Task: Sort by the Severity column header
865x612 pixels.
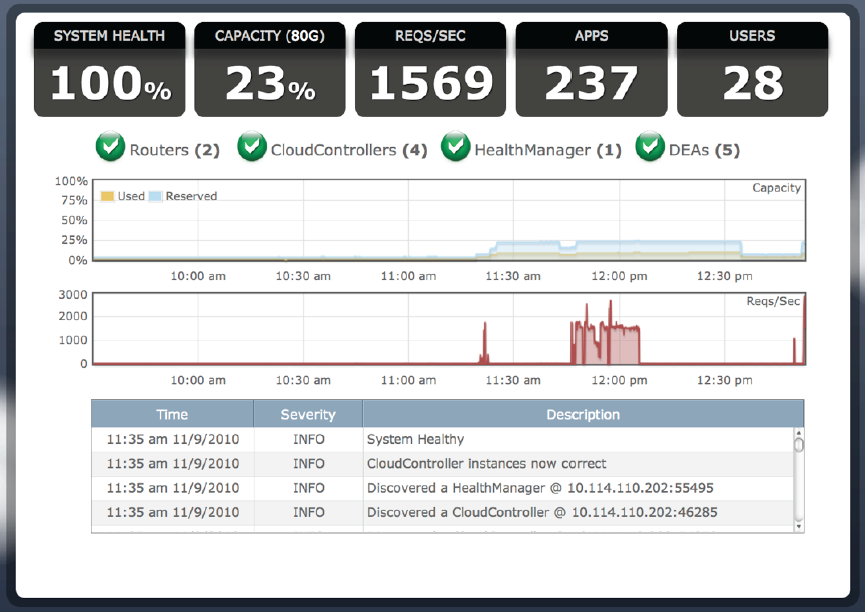Action: (308, 414)
